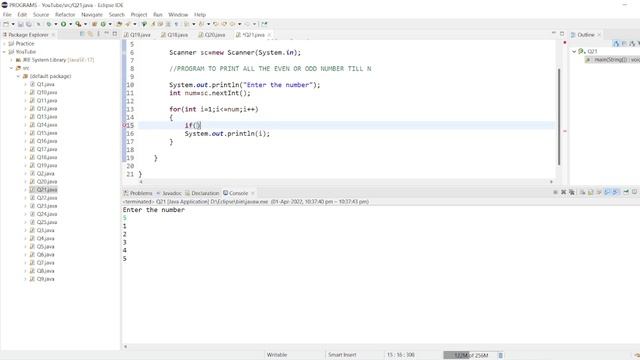The height and width of the screenshot is (360, 640).
Task: Click the editor vertical scrollbar
Action: pyautogui.click(x=559, y=116)
